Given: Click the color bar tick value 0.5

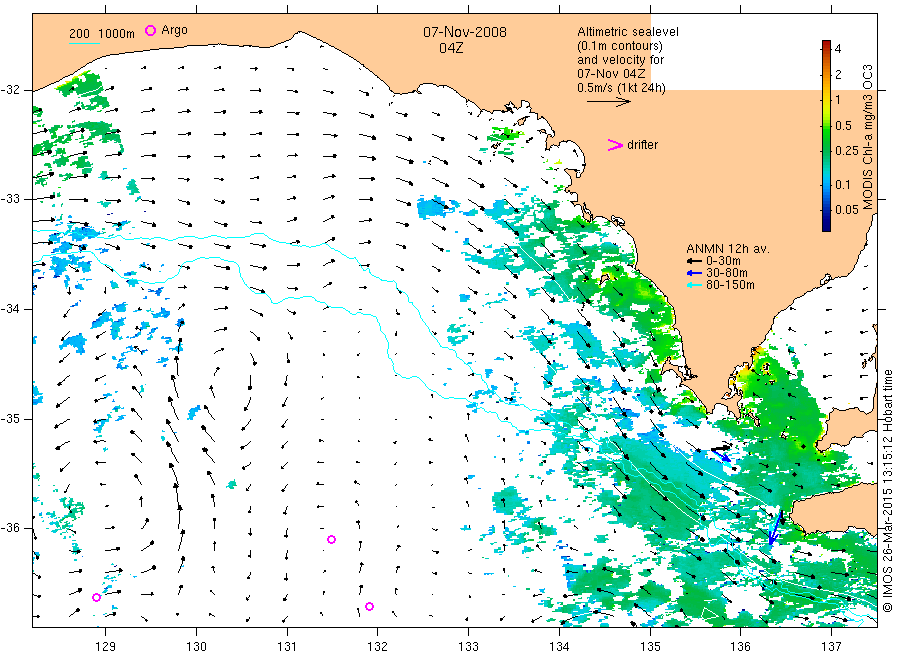Looking at the screenshot, I should click(x=843, y=126).
